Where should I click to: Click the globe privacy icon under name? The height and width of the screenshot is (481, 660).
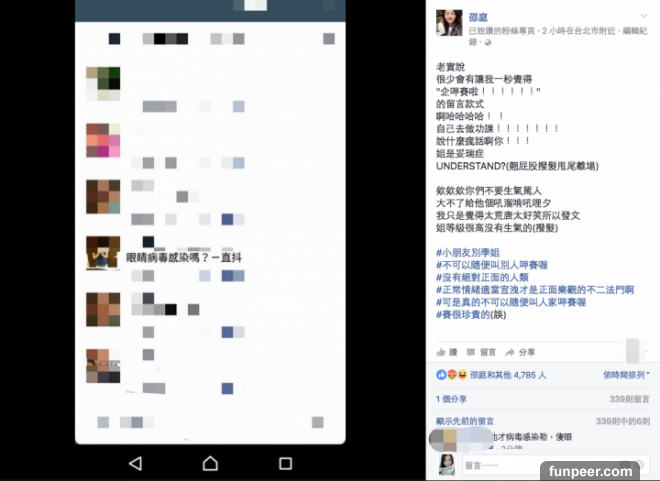click(488, 42)
